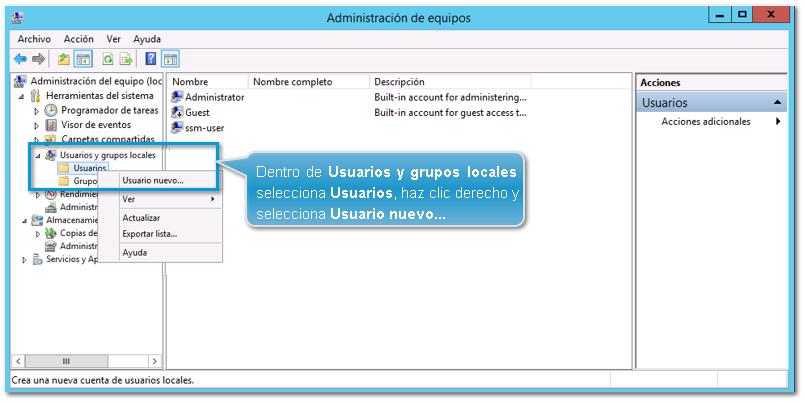This screenshot has height=402, width=804.
Task: Click the Administración de equipos title-bar icon
Action: tap(17, 17)
